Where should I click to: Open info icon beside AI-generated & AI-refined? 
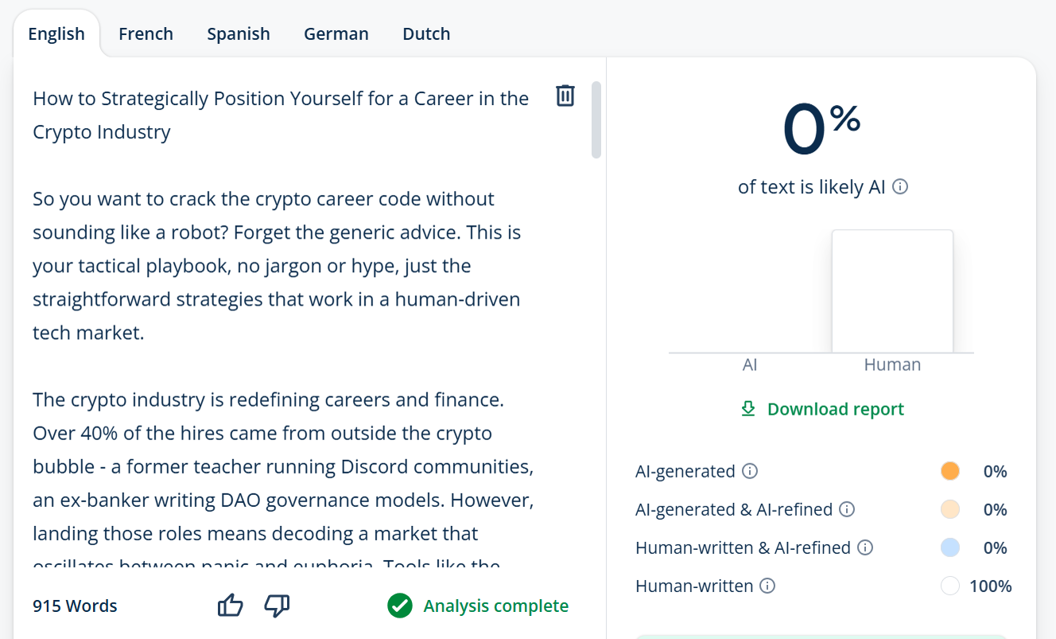click(847, 509)
